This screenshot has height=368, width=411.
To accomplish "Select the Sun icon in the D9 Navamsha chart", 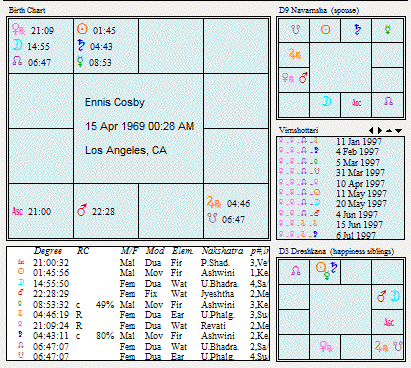I will point(326,30).
